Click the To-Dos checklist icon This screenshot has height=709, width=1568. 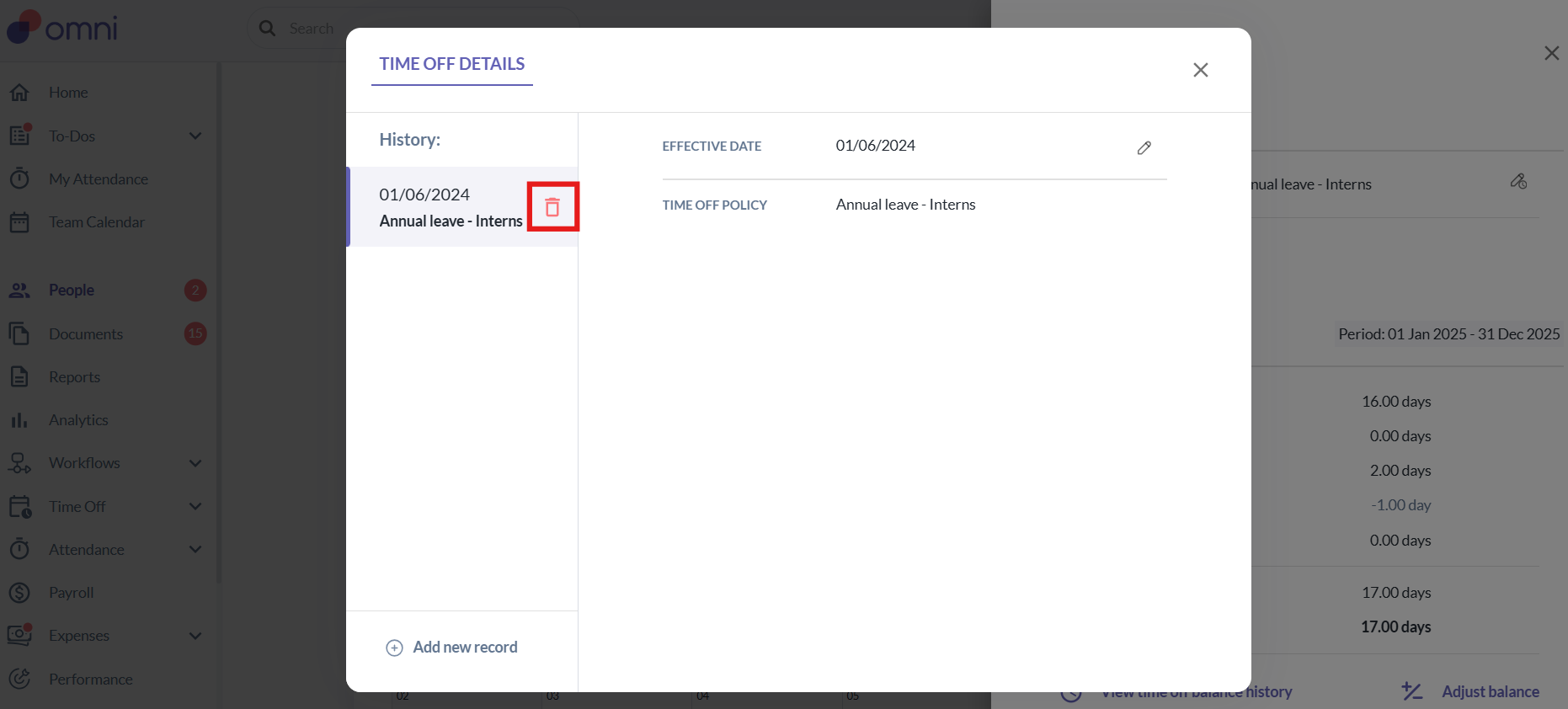(x=19, y=135)
